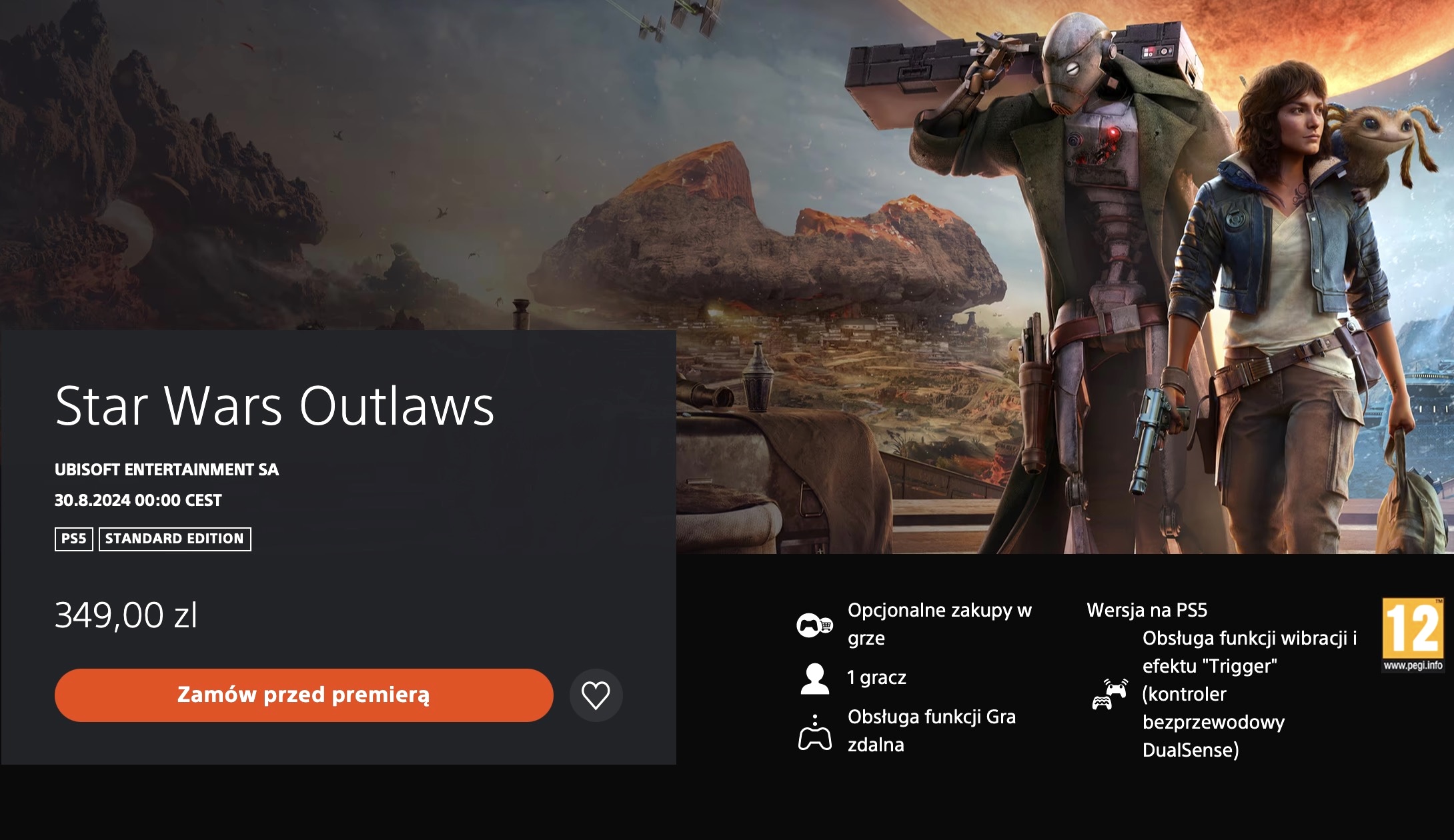Click the 1 gracz label

click(x=876, y=678)
